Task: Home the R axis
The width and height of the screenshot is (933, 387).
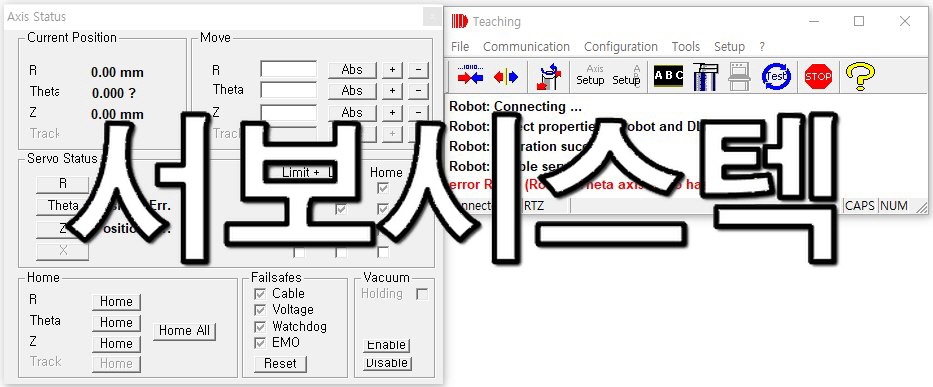Action: [x=116, y=301]
